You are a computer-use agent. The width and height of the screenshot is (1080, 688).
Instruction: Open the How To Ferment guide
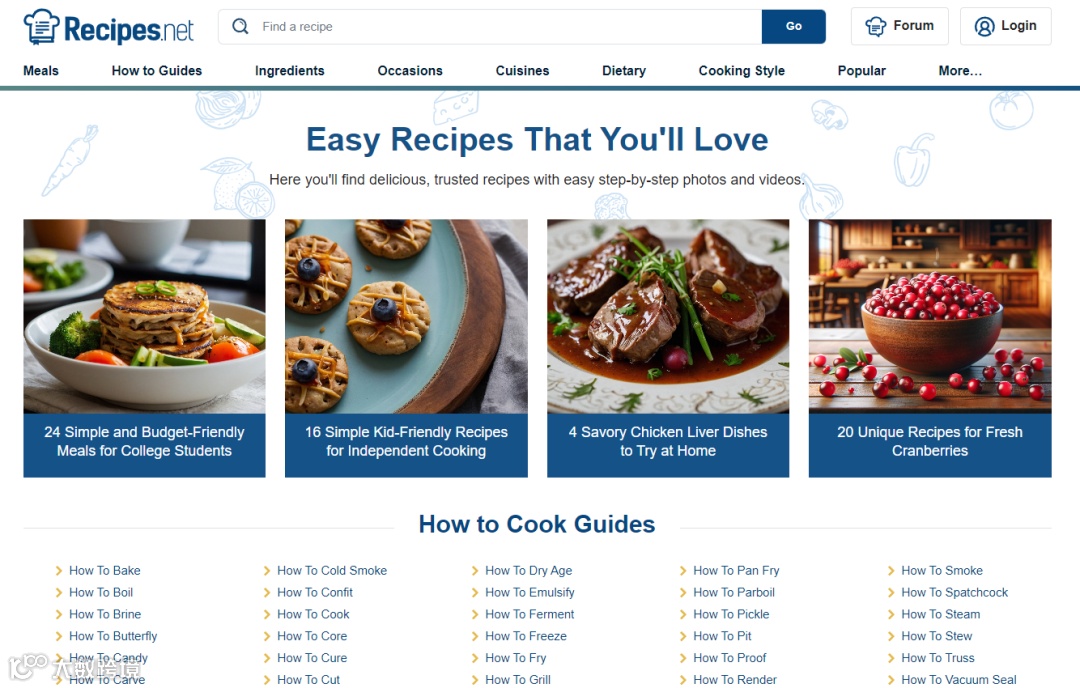(529, 614)
